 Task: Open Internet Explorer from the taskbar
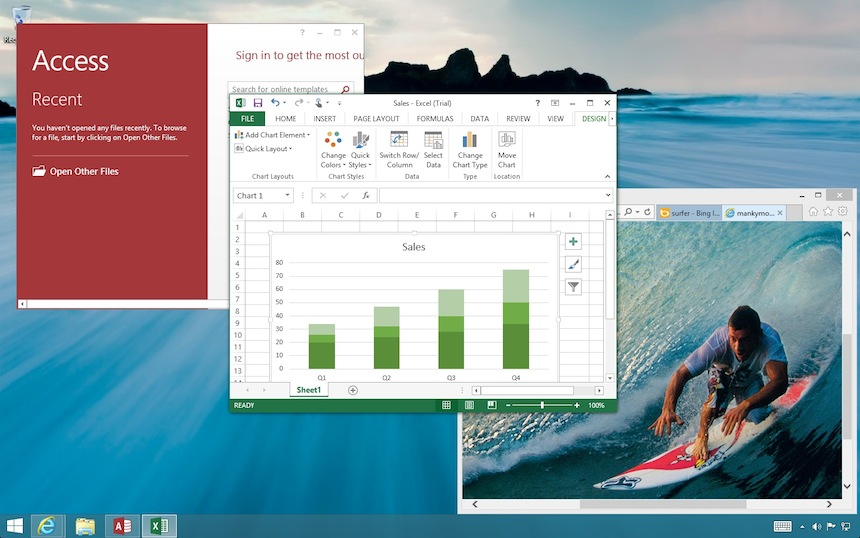click(x=47, y=526)
